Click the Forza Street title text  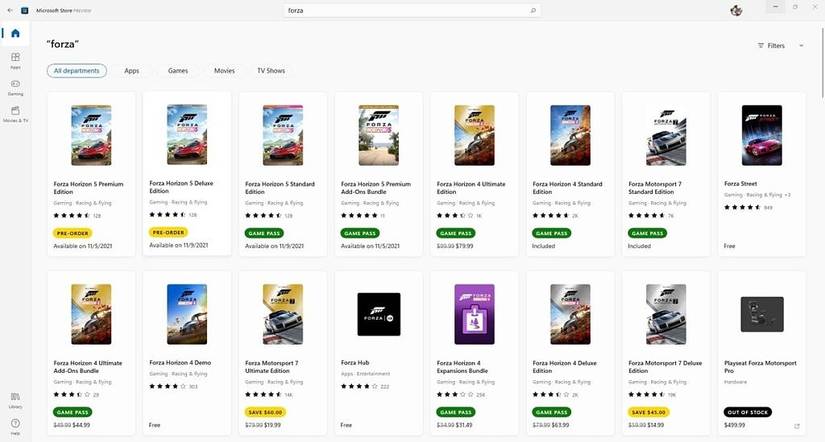(740, 184)
